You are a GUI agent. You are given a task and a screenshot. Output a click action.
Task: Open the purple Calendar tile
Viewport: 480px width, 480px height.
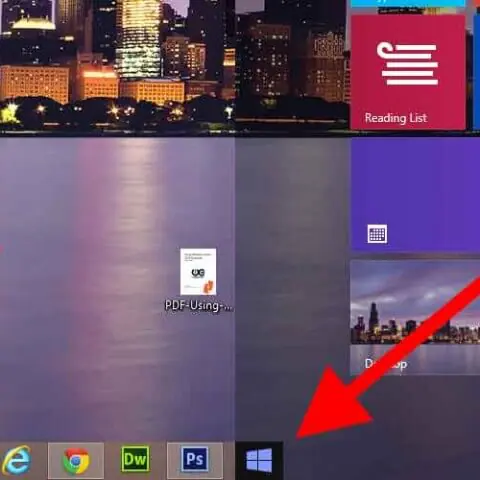point(415,194)
